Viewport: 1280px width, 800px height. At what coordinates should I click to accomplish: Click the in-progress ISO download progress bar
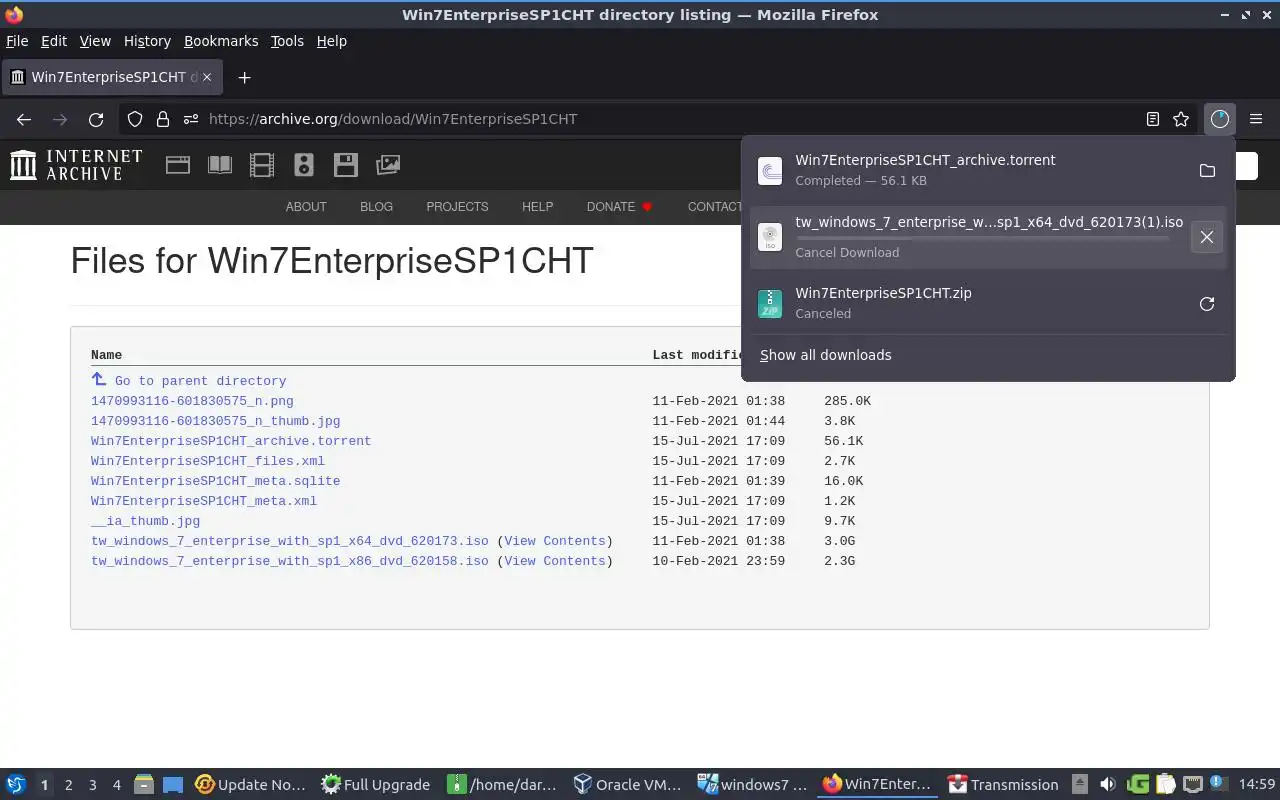[x=981, y=239]
